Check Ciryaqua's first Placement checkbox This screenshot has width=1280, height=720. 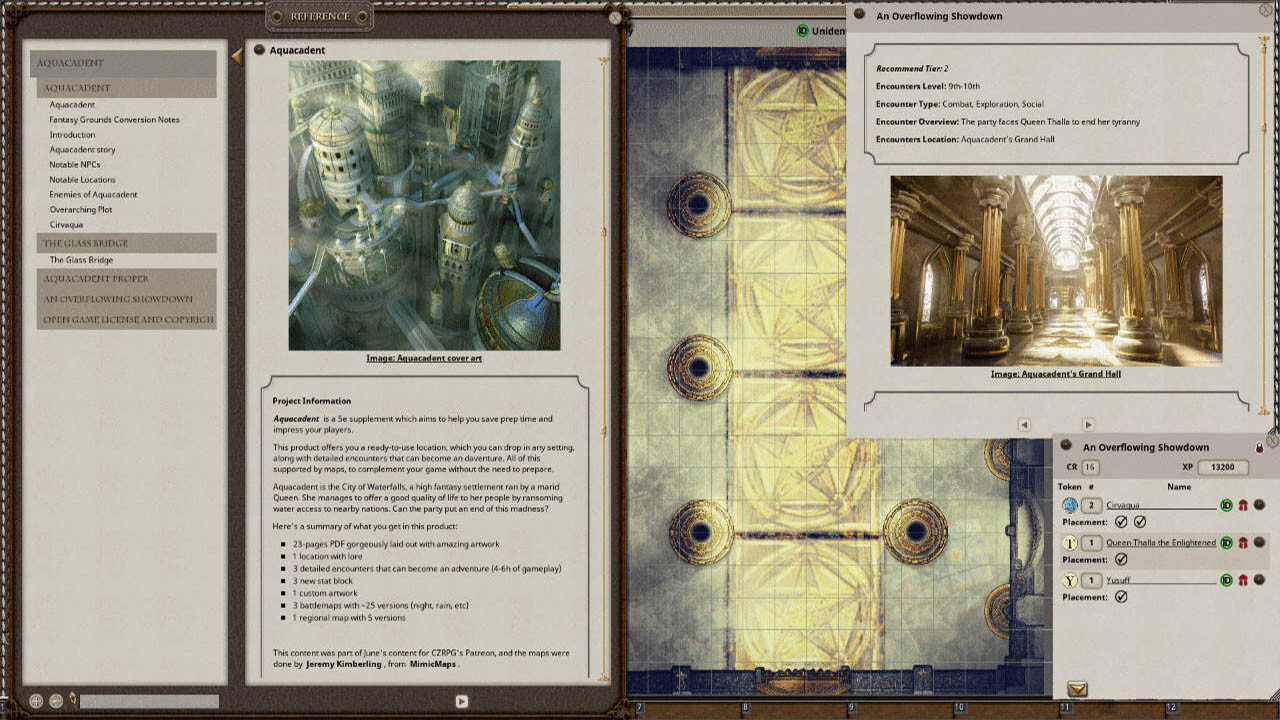pyautogui.click(x=1120, y=522)
